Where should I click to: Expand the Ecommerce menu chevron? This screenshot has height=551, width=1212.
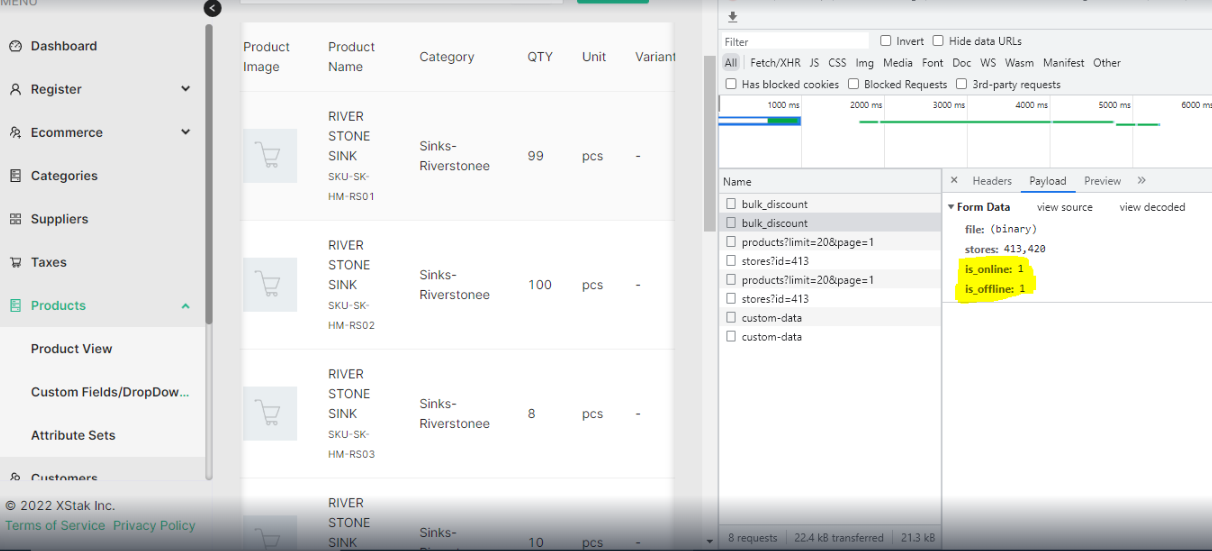(x=185, y=132)
